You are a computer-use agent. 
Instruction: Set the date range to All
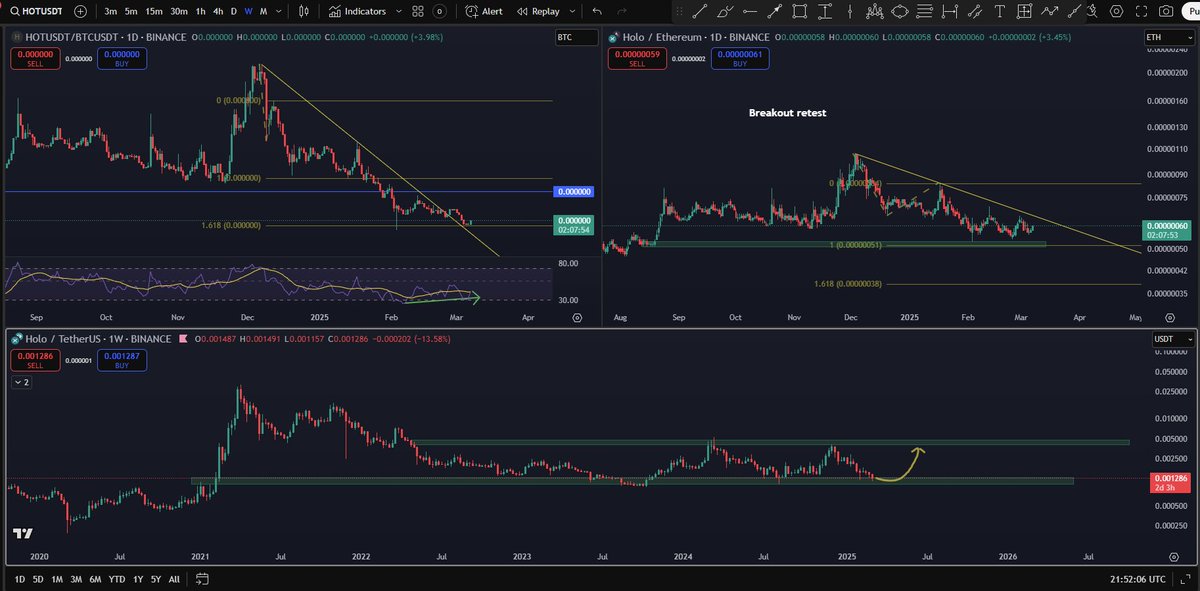click(174, 578)
